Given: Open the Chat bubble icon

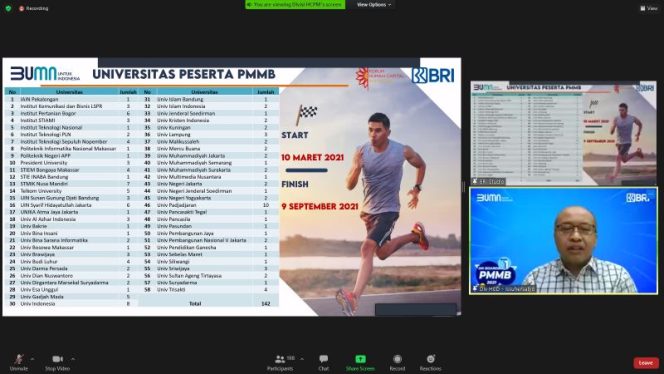Looking at the screenshot, I should (x=324, y=359).
